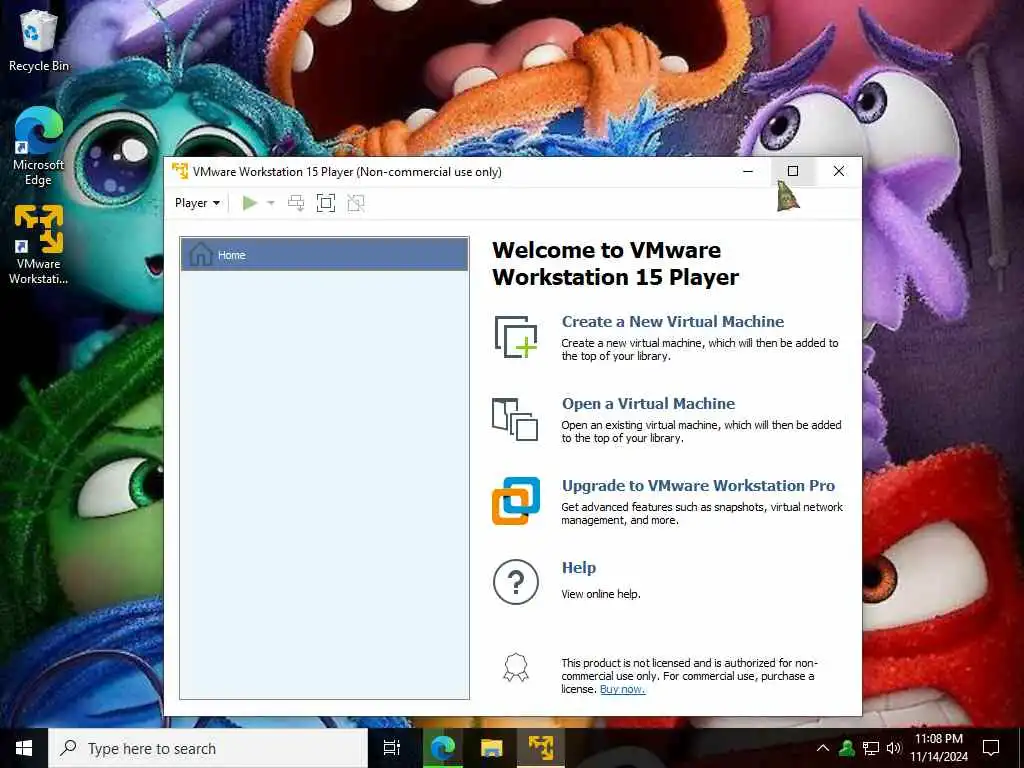Click the "View online help." text

click(601, 594)
